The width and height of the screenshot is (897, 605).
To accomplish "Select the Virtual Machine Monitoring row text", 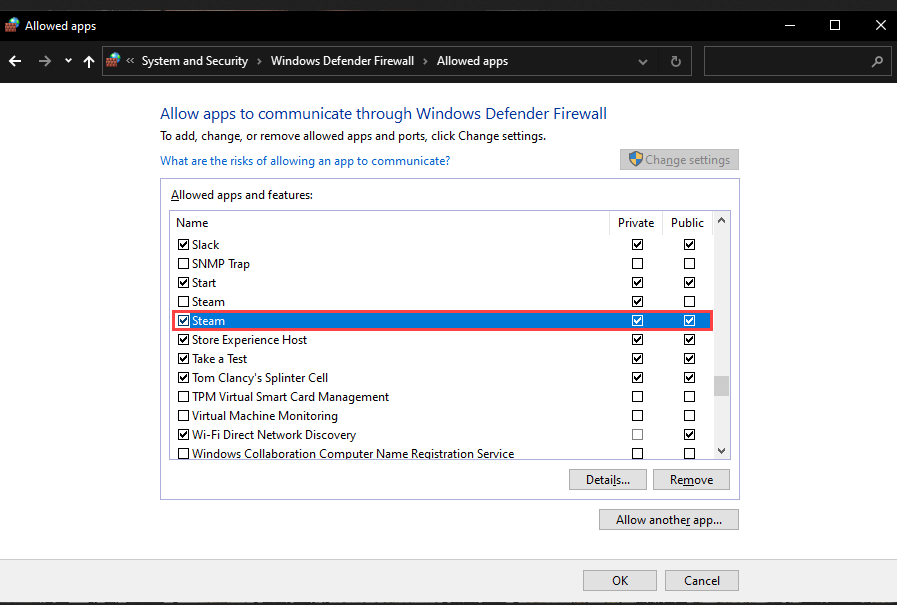I will click(265, 416).
